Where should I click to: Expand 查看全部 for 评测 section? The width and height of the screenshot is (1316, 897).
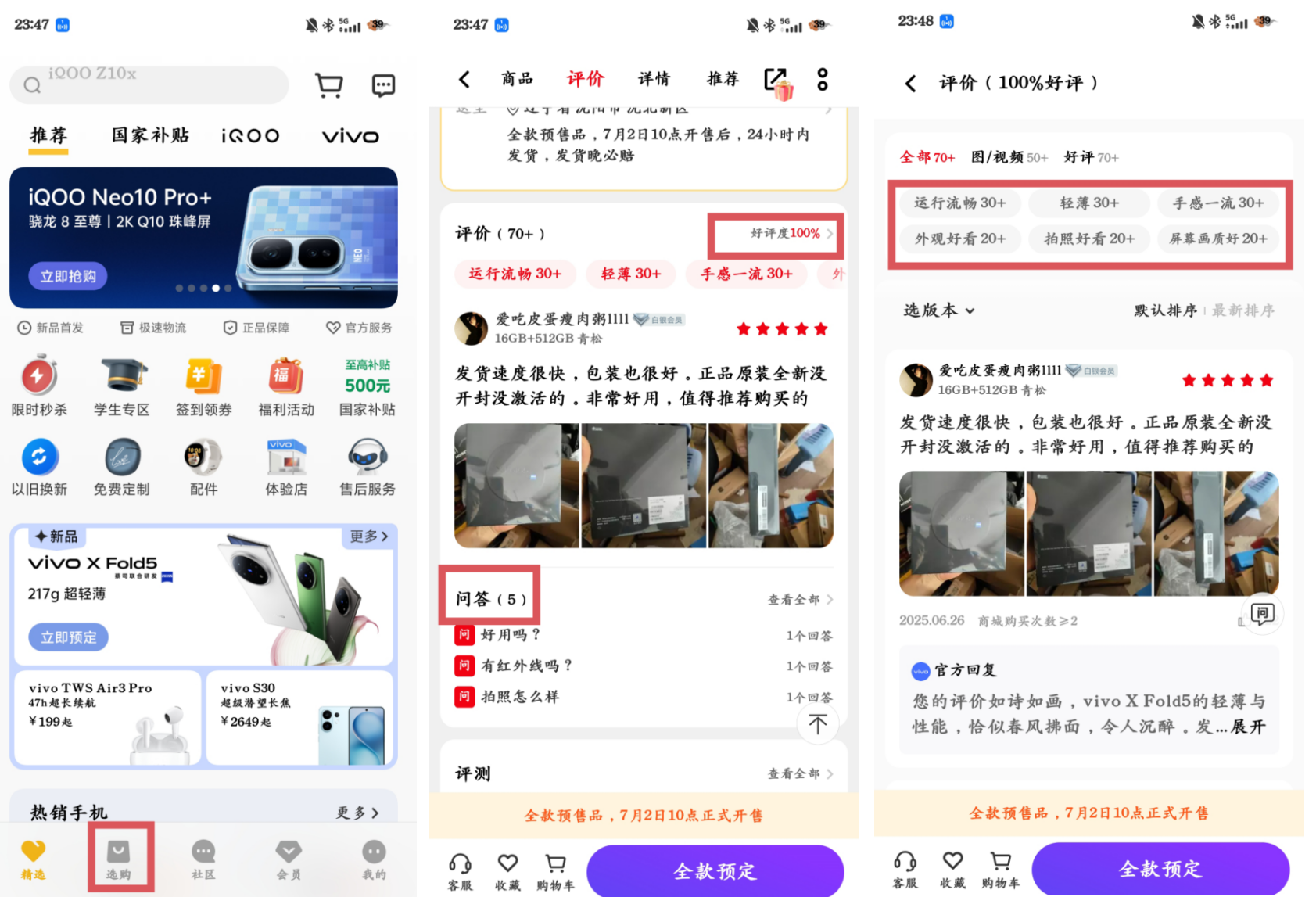800,773
